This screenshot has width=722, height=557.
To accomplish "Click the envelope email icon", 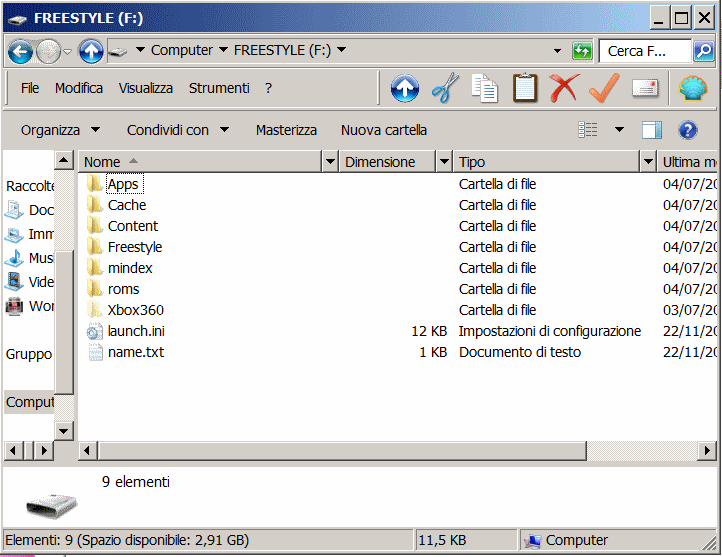I will pos(645,88).
